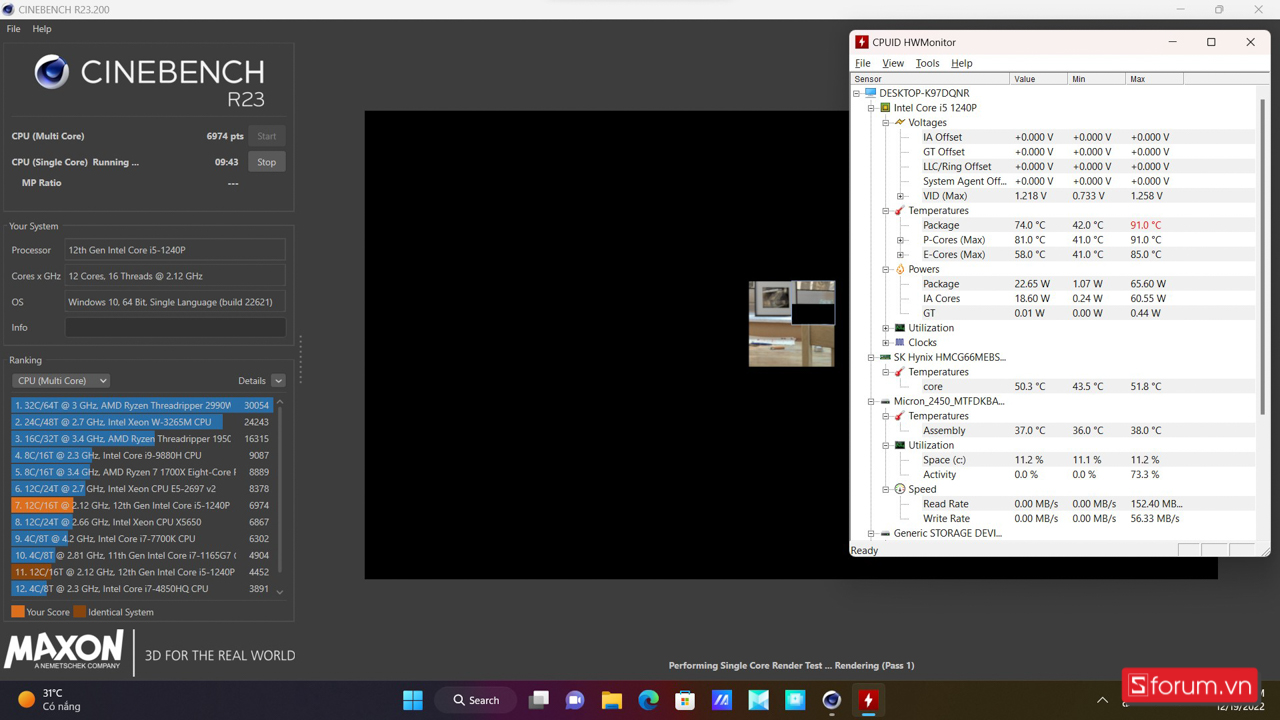Open File Explorer from the taskbar
The width and height of the screenshot is (1280, 720).
[x=612, y=700]
